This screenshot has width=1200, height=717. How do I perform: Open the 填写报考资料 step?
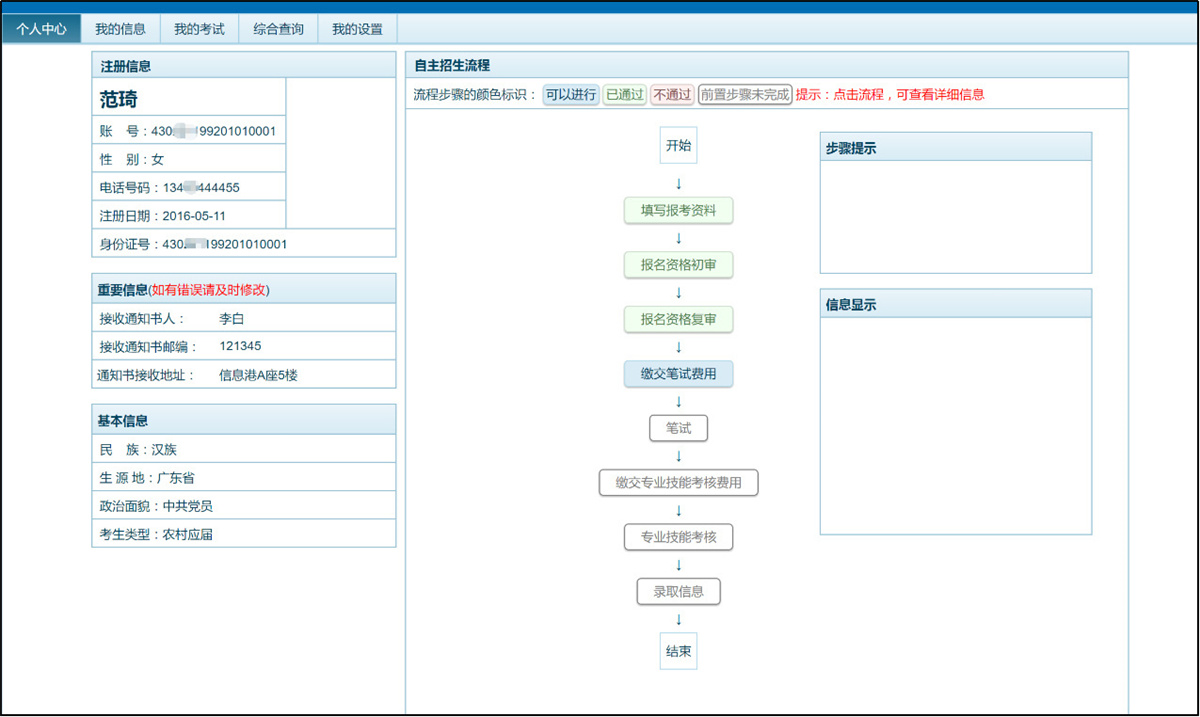click(678, 211)
